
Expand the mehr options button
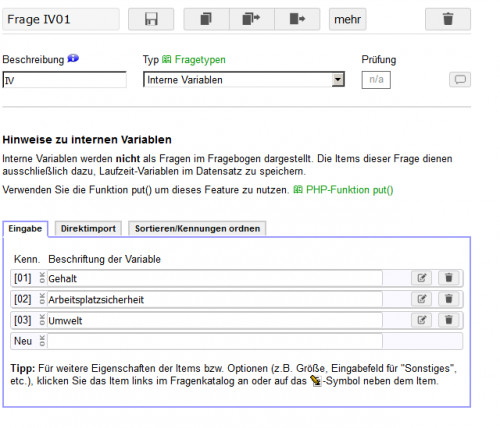[x=347, y=19]
